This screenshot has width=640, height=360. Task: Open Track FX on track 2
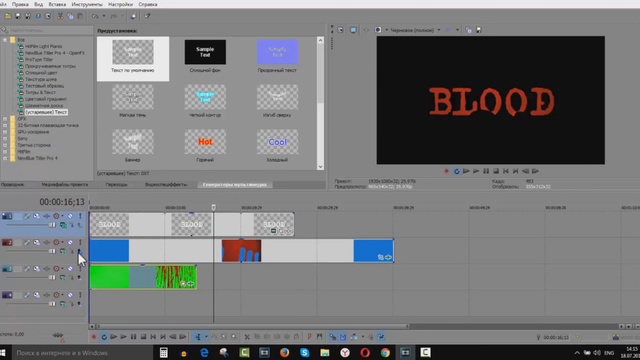pos(47,242)
